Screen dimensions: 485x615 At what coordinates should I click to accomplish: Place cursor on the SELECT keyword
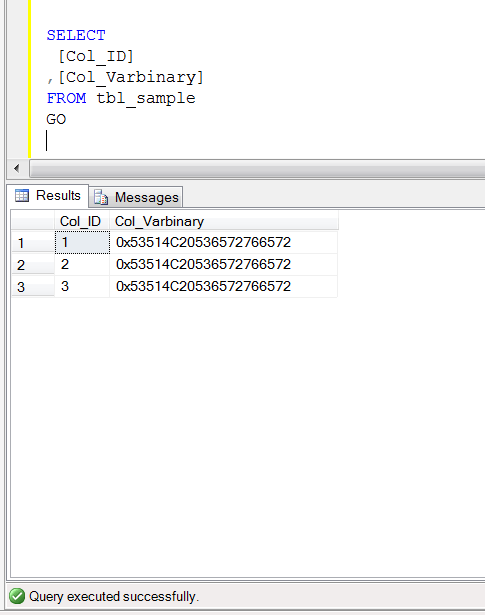76,35
